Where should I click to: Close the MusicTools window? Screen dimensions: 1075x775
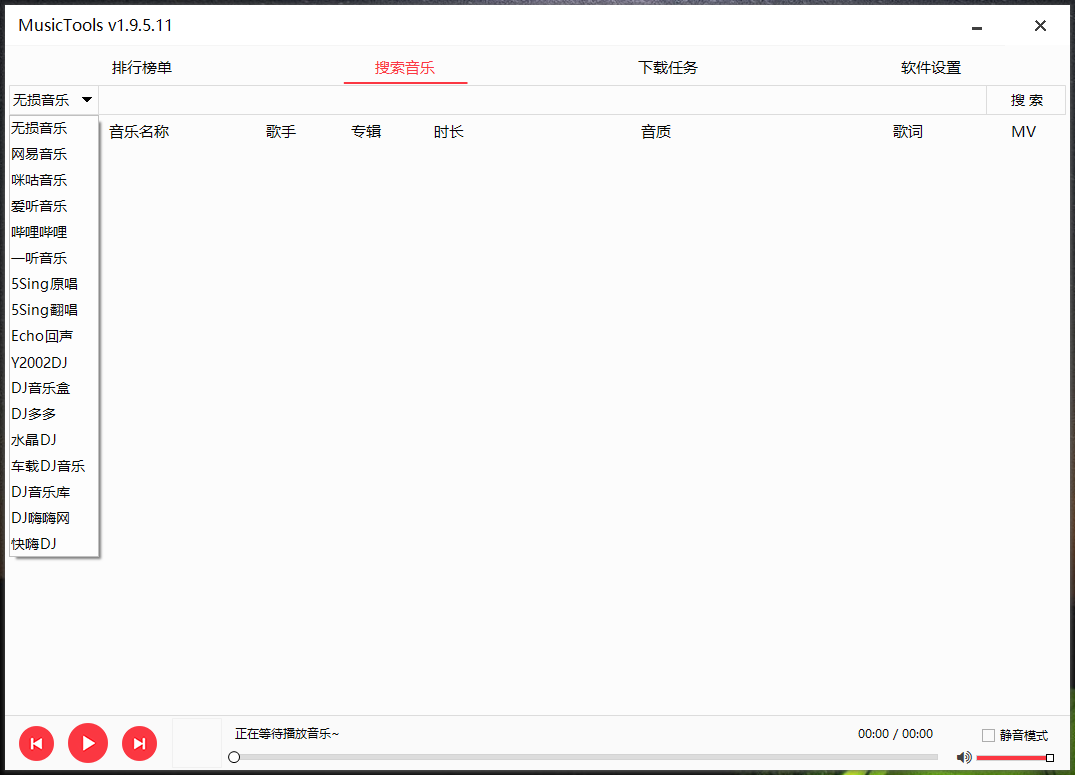click(x=1040, y=25)
